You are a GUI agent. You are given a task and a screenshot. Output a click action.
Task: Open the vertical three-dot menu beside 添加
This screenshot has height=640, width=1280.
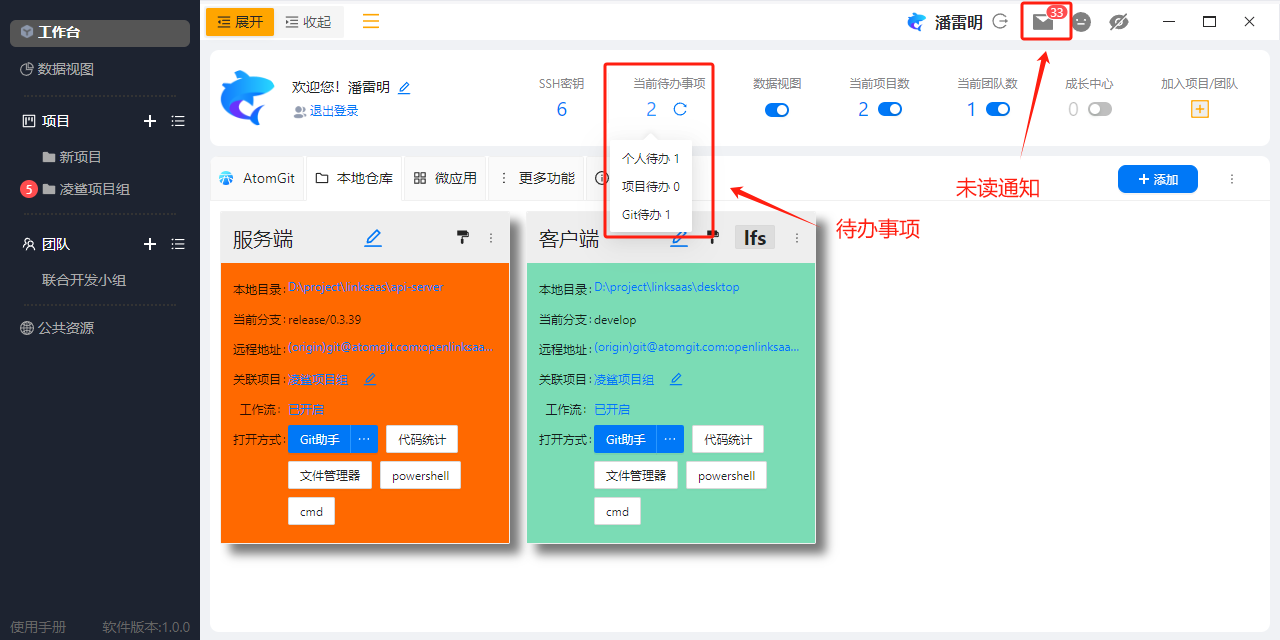tap(1232, 179)
